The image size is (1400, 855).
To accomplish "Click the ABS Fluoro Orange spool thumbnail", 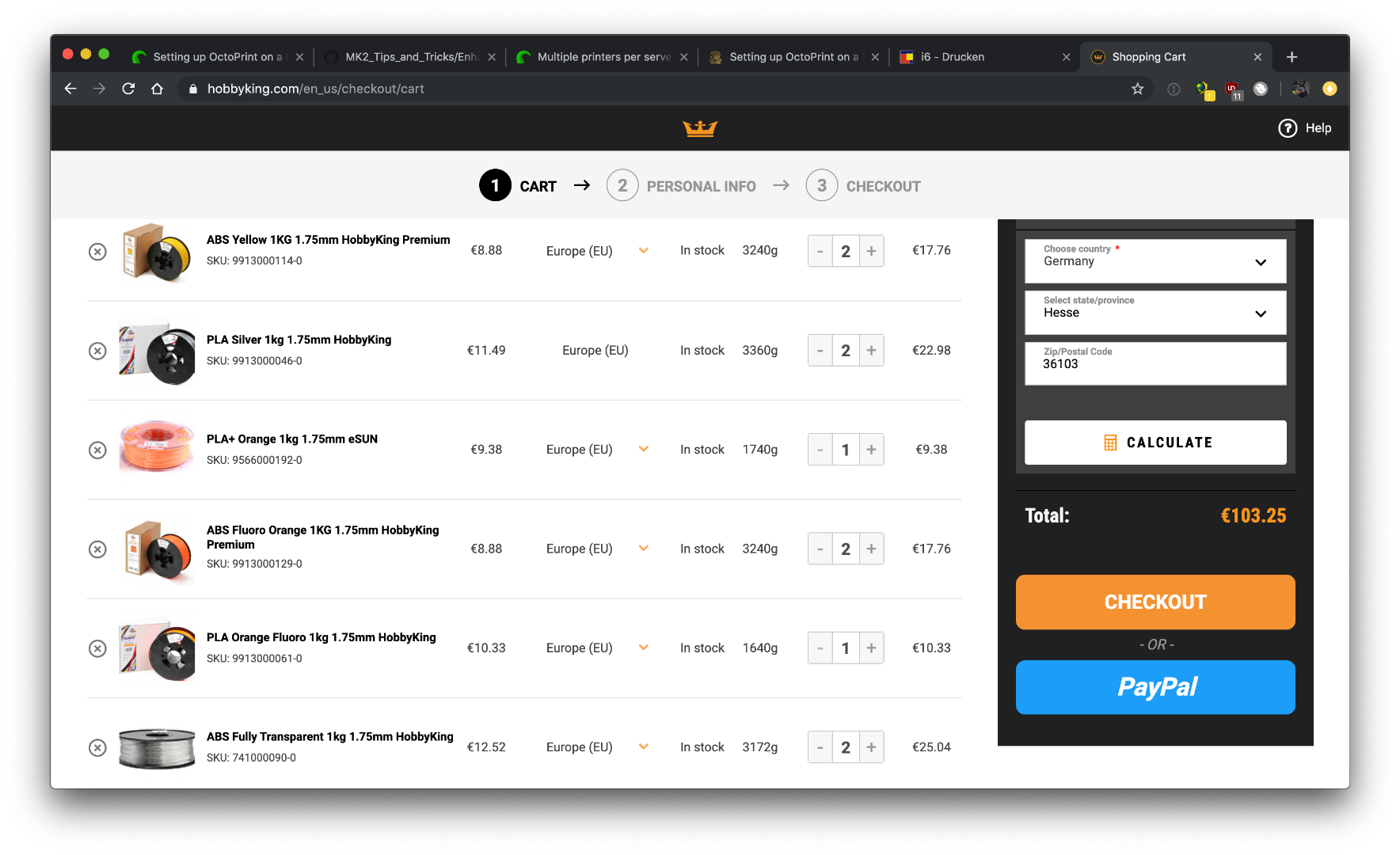I will [x=157, y=549].
